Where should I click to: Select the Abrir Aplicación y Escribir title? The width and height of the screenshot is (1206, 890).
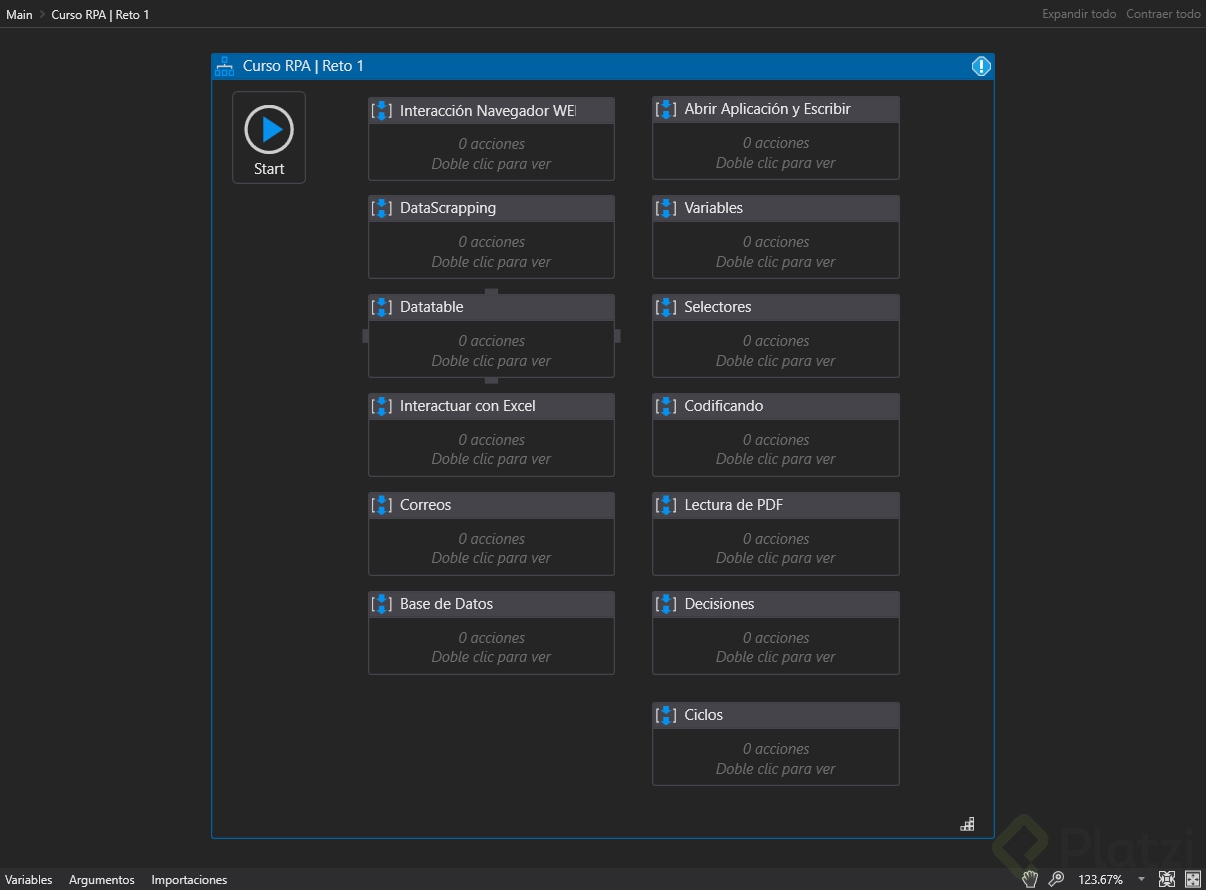pyautogui.click(x=768, y=109)
